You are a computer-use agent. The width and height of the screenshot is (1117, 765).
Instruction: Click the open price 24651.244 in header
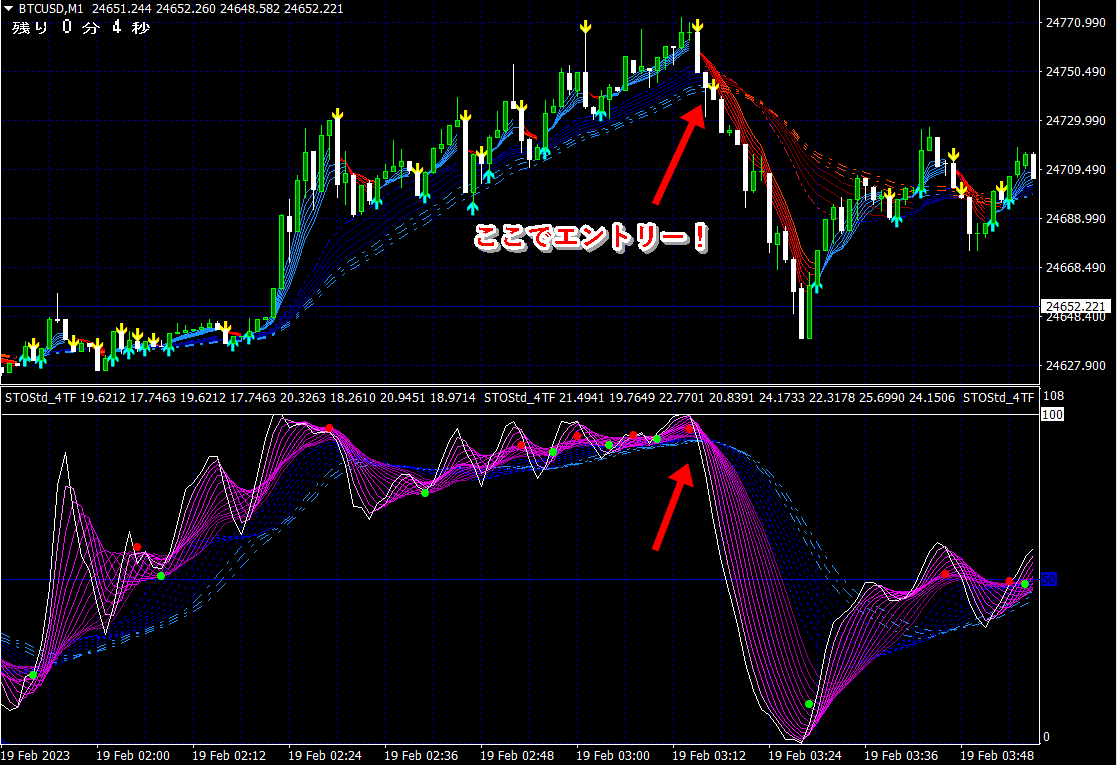(x=121, y=9)
